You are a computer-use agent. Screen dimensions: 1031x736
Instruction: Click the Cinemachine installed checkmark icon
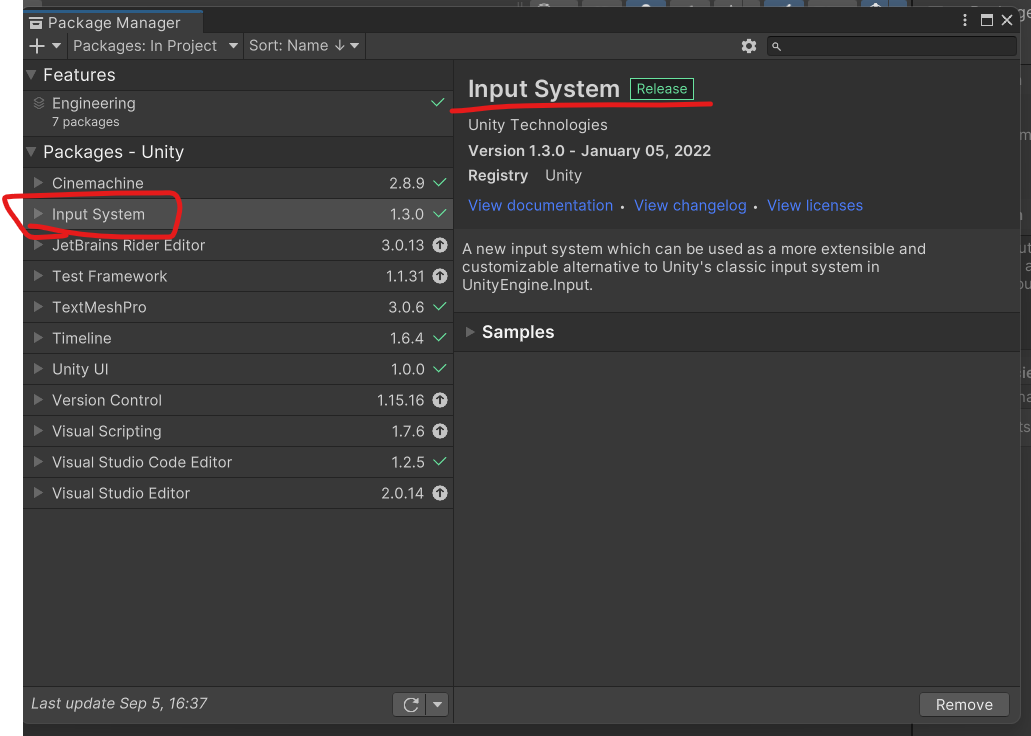(x=440, y=182)
